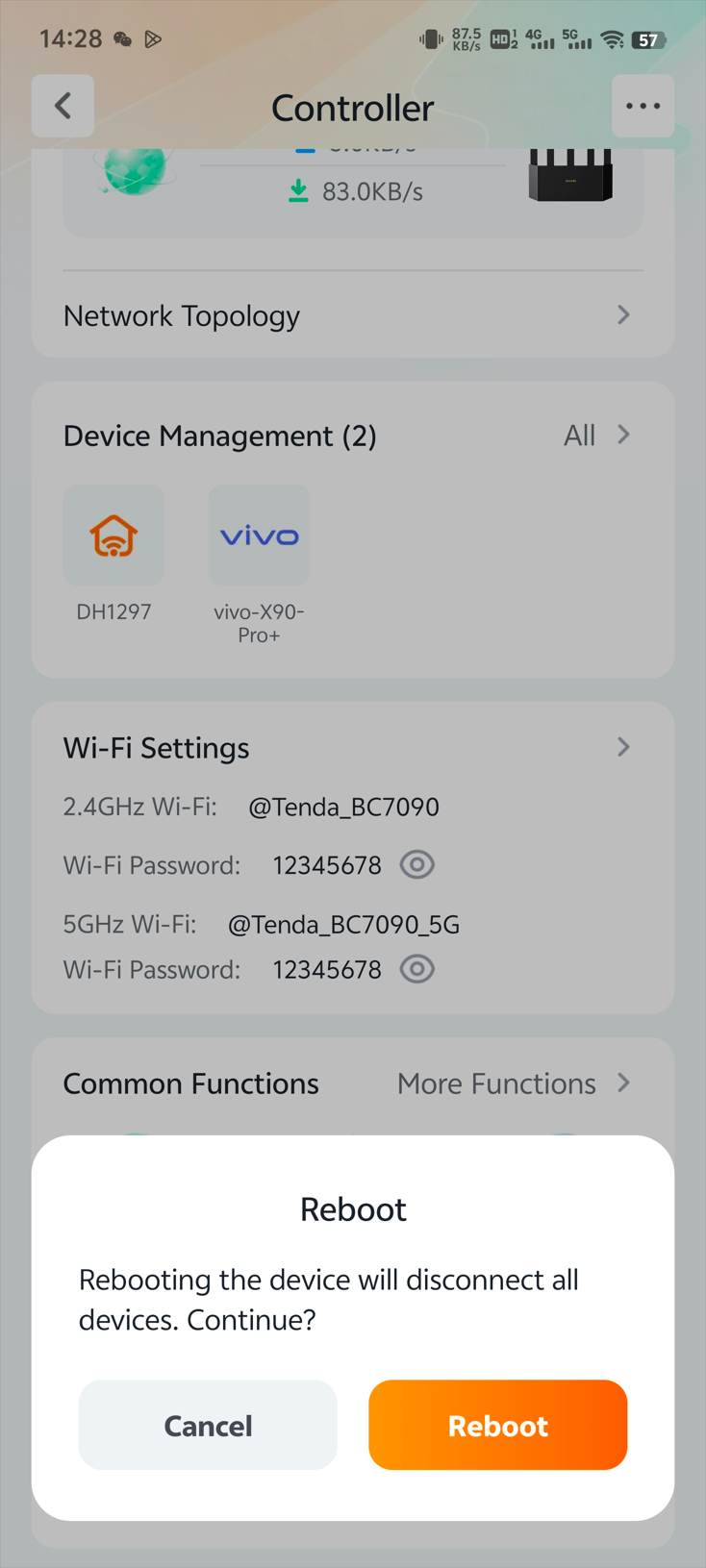Toggle visibility of password 12345678 for 2.4GHz
The width and height of the screenshot is (706, 1568).
(416, 864)
